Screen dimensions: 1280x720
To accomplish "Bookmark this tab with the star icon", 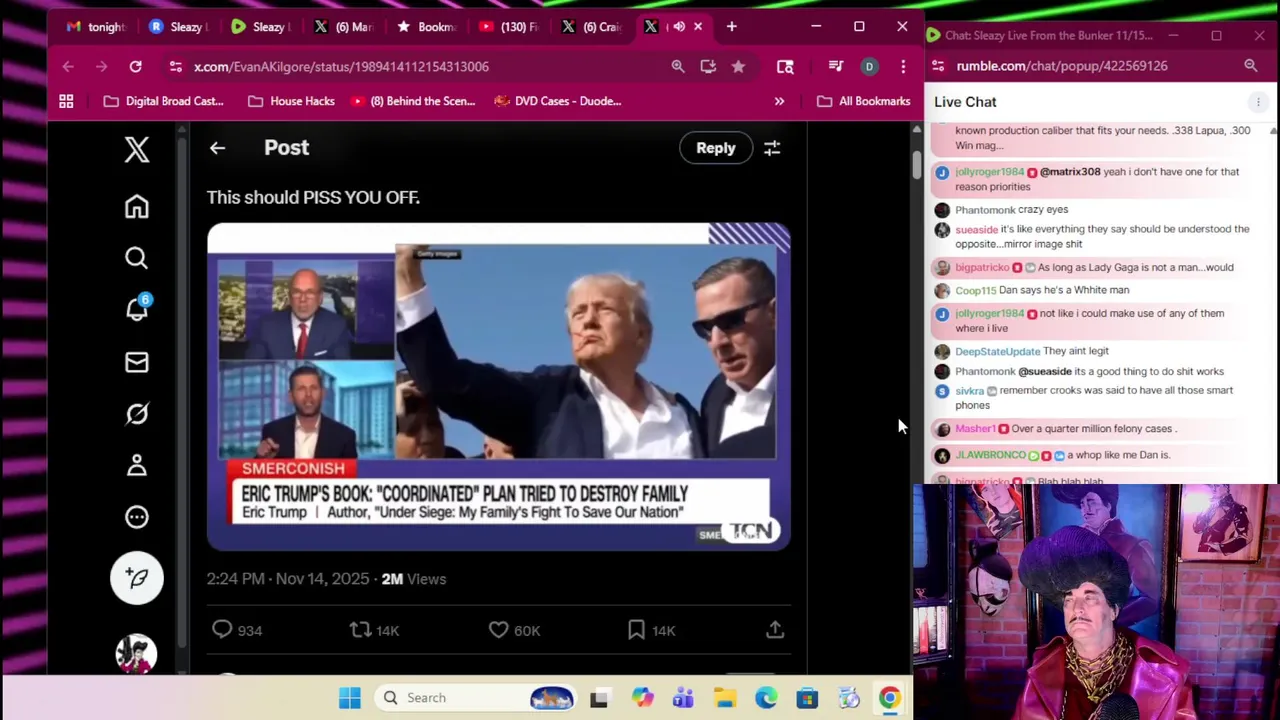I will click(x=738, y=66).
